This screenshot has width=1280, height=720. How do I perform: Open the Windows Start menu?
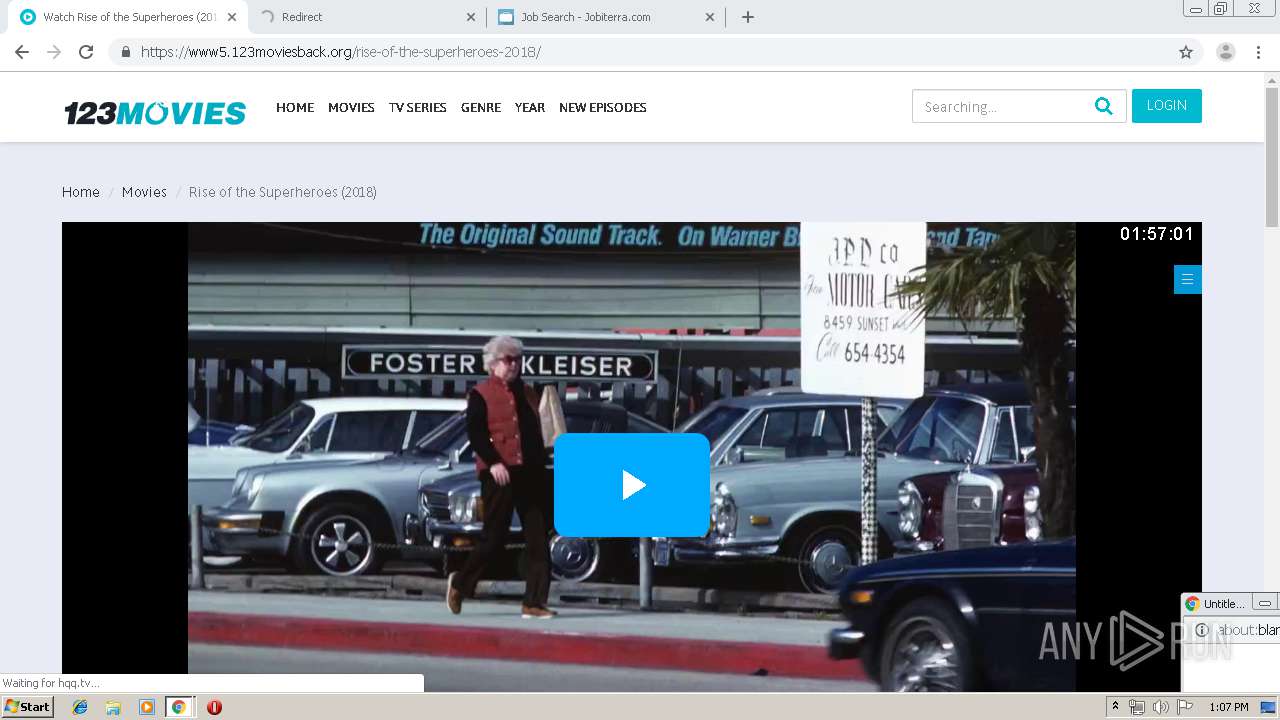point(28,707)
